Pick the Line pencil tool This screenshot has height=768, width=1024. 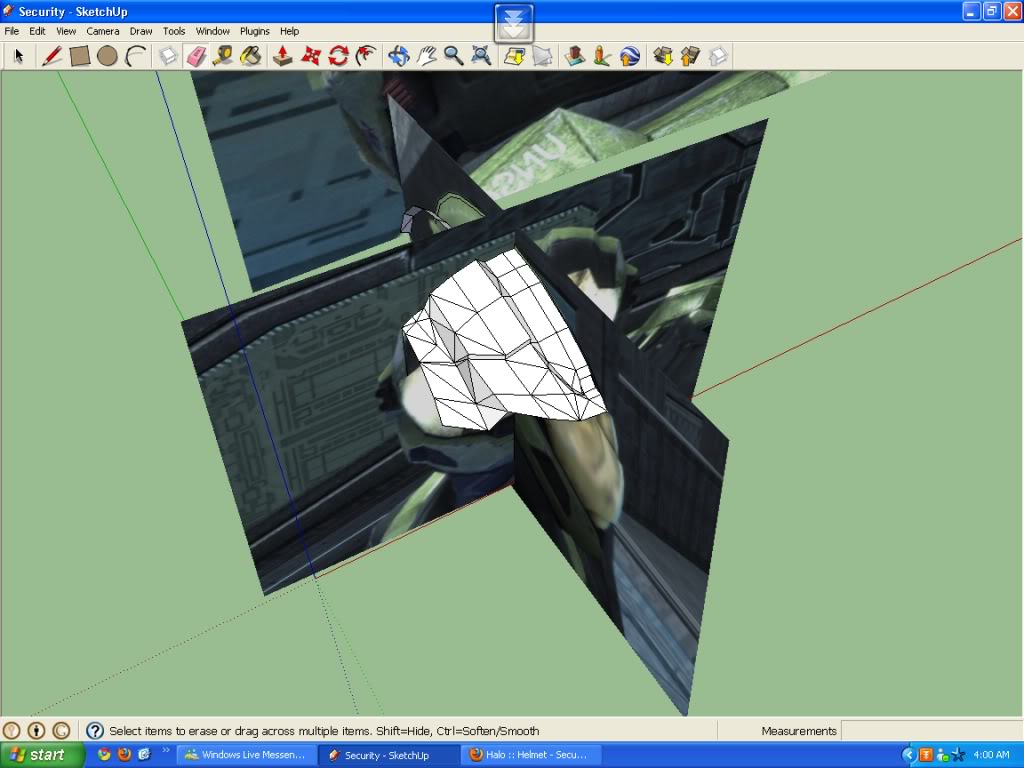[52, 56]
